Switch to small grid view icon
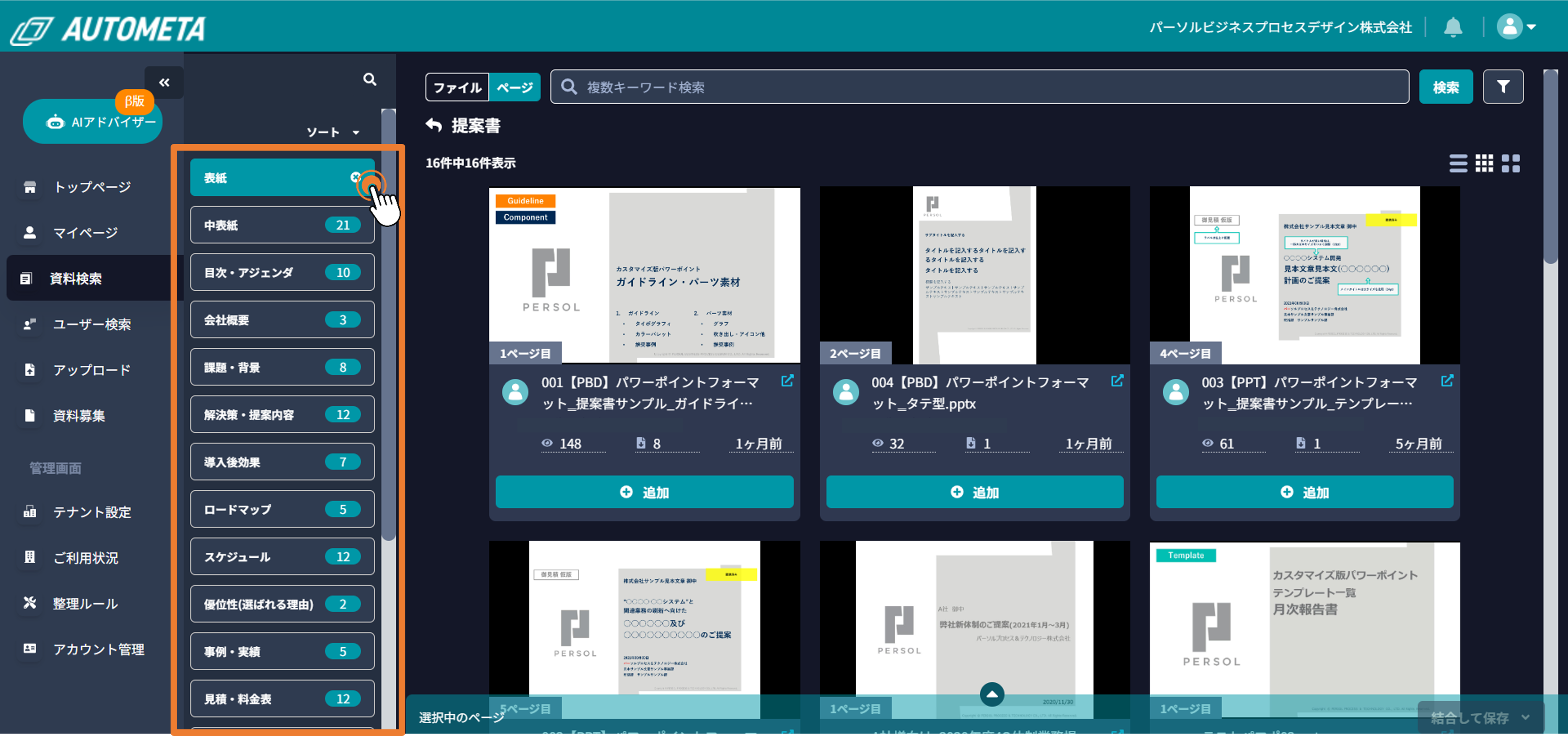 [1484, 163]
